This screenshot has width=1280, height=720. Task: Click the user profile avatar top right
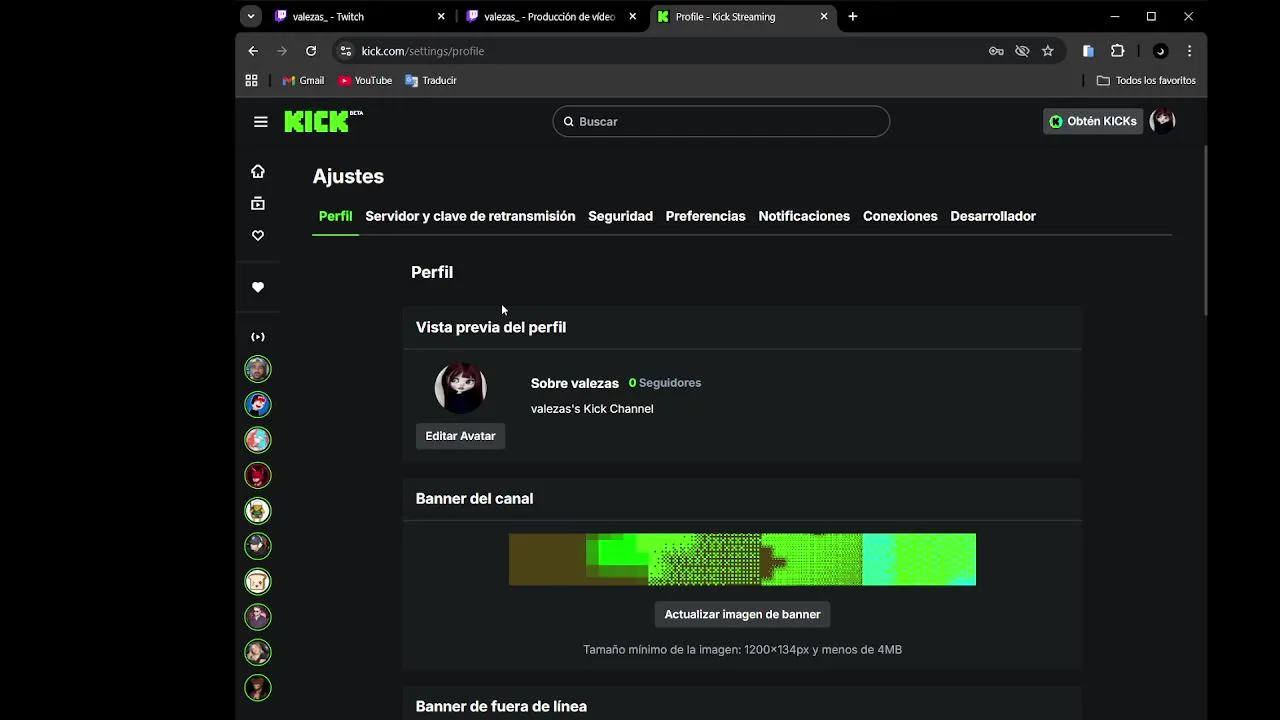[x=1162, y=121]
